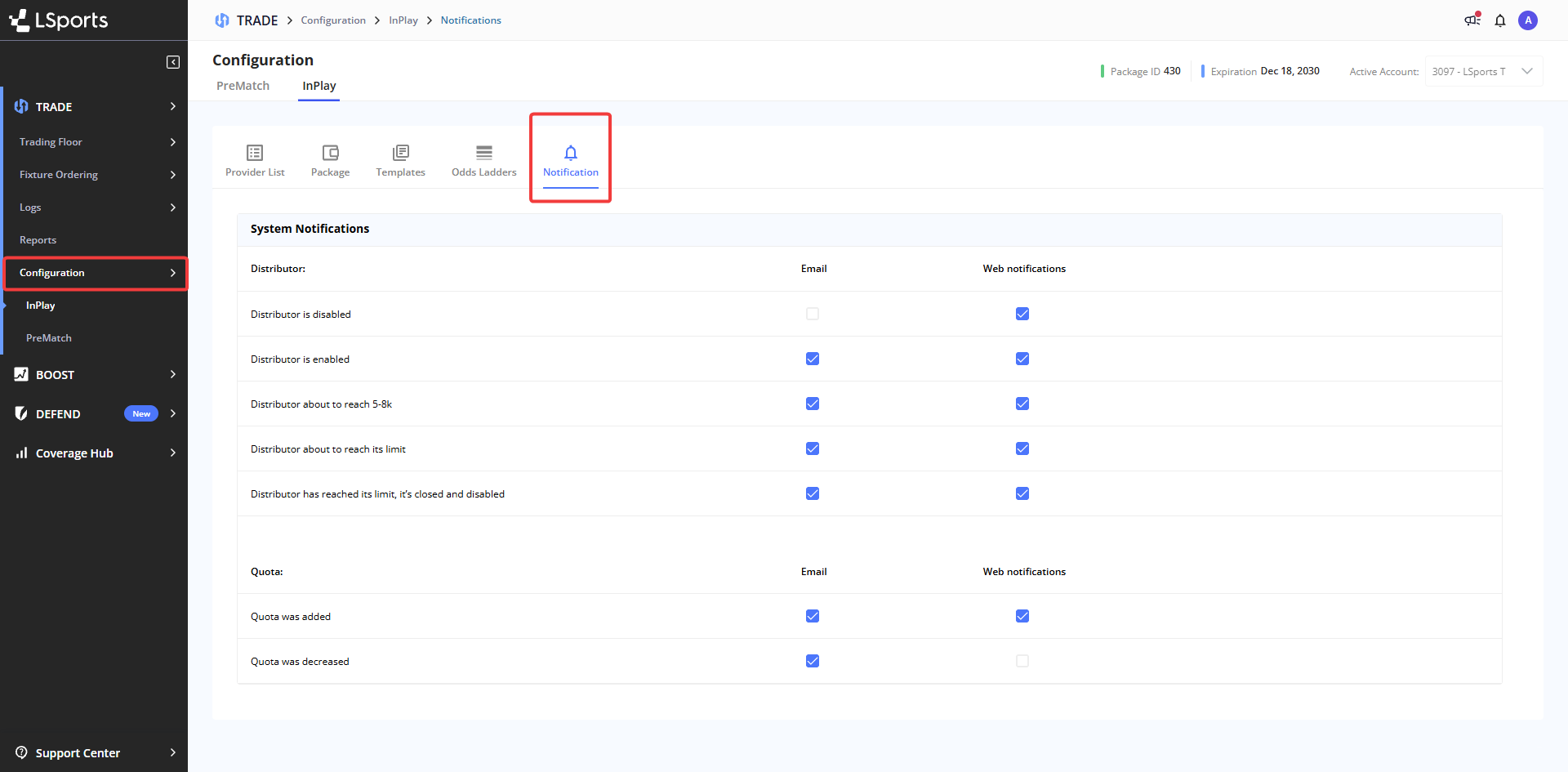This screenshot has width=1568, height=772.
Task: Click the user avatar icon
Action: tap(1528, 20)
